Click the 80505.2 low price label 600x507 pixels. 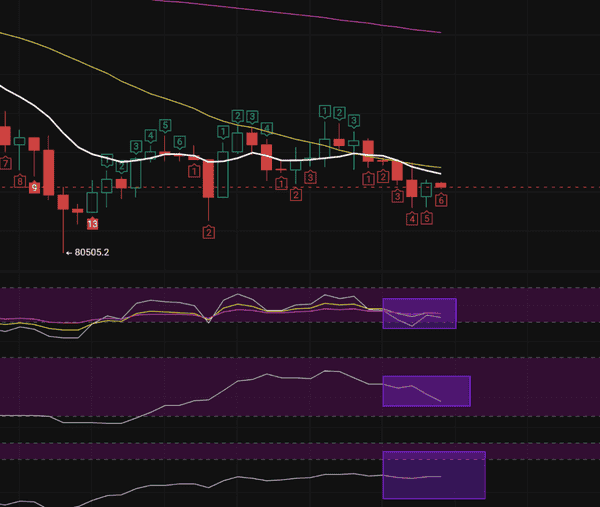(90, 252)
